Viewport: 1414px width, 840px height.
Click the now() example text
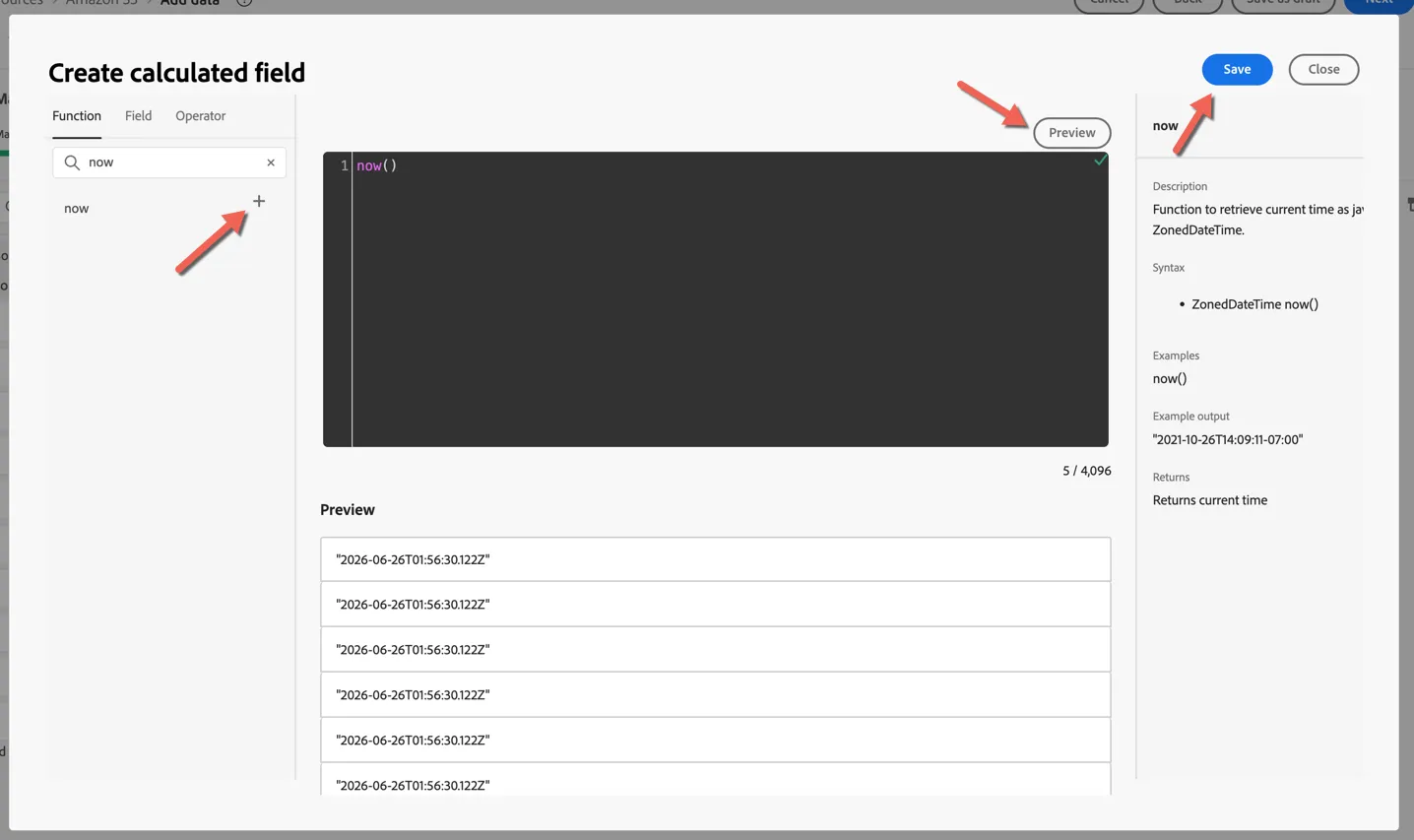[1170, 379]
